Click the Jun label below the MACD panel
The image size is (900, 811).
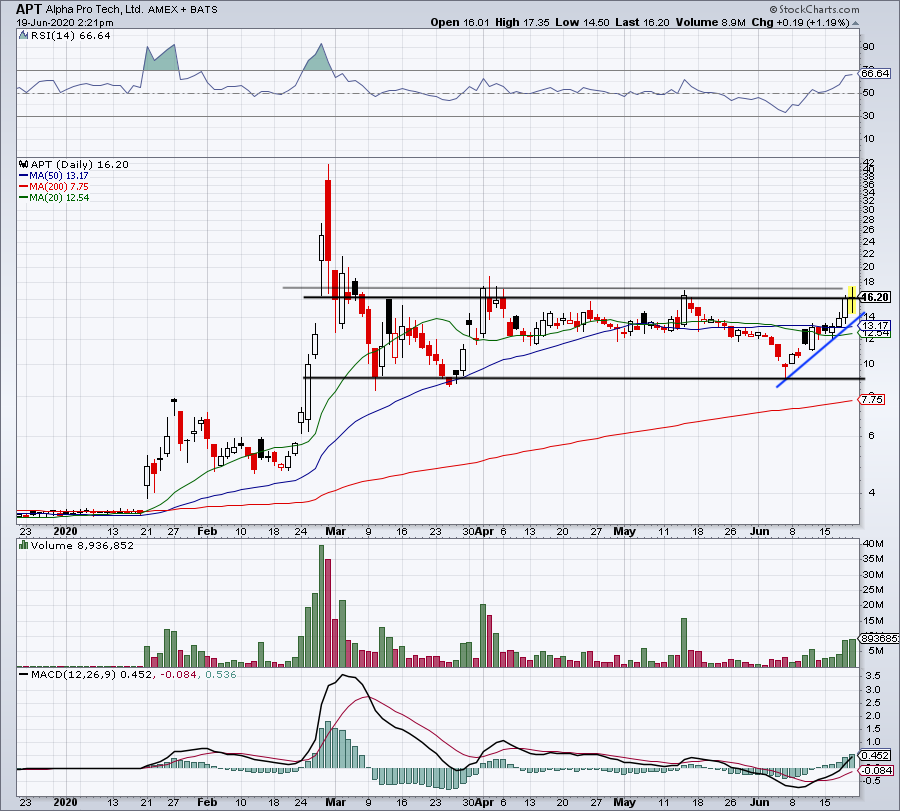pos(759,802)
